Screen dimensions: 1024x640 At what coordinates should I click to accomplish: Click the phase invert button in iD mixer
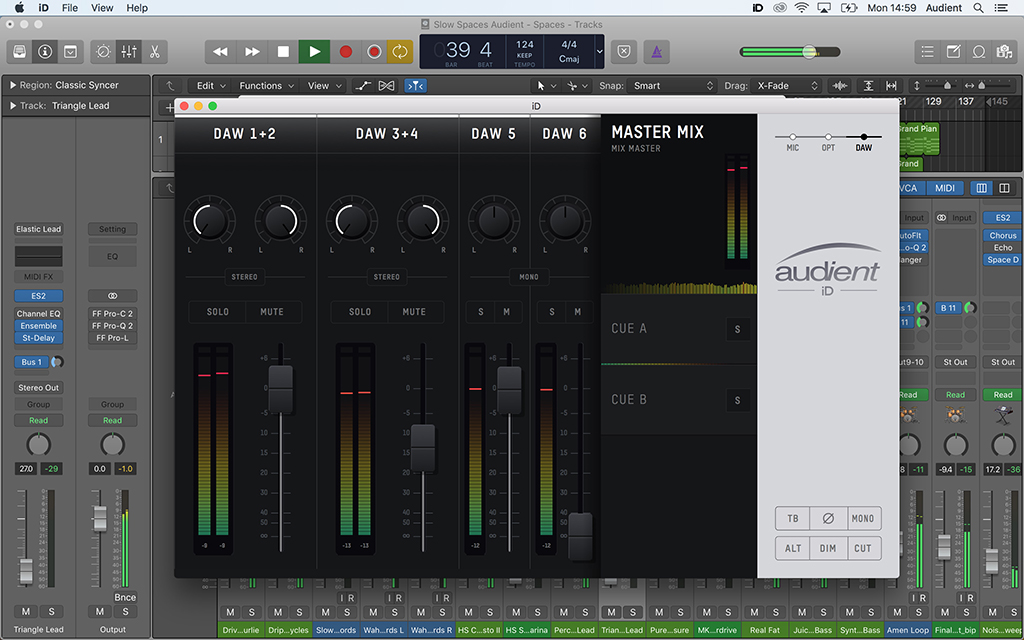827,519
